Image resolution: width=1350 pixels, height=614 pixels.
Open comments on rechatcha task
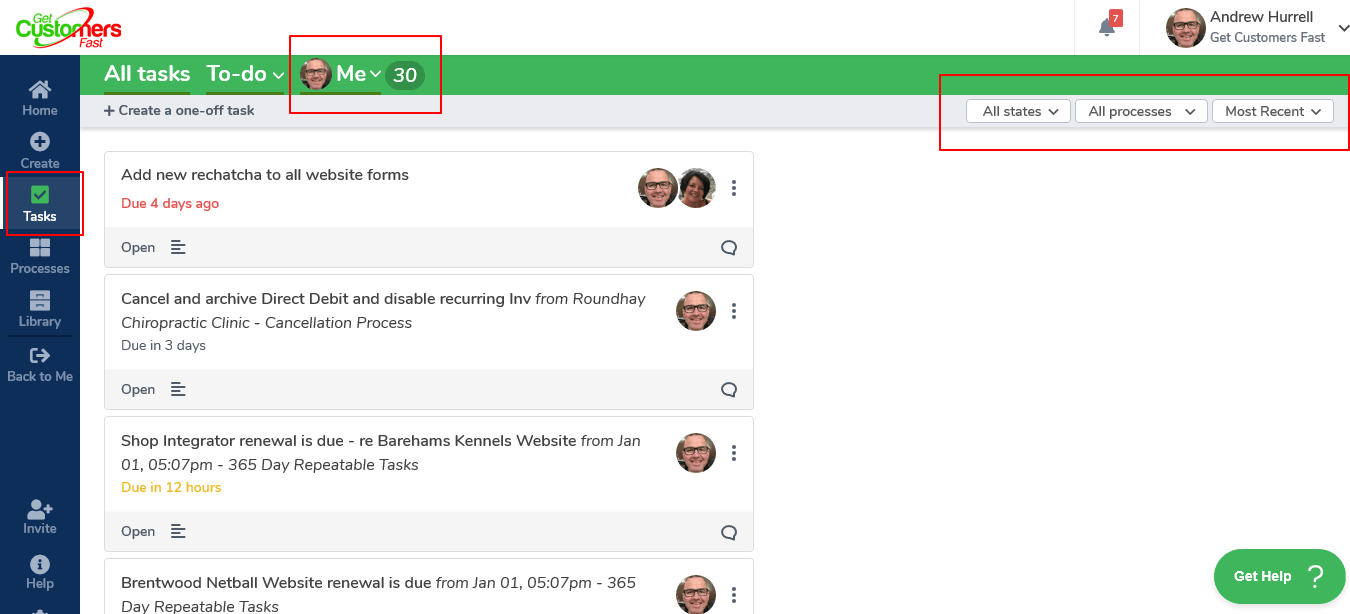click(729, 248)
